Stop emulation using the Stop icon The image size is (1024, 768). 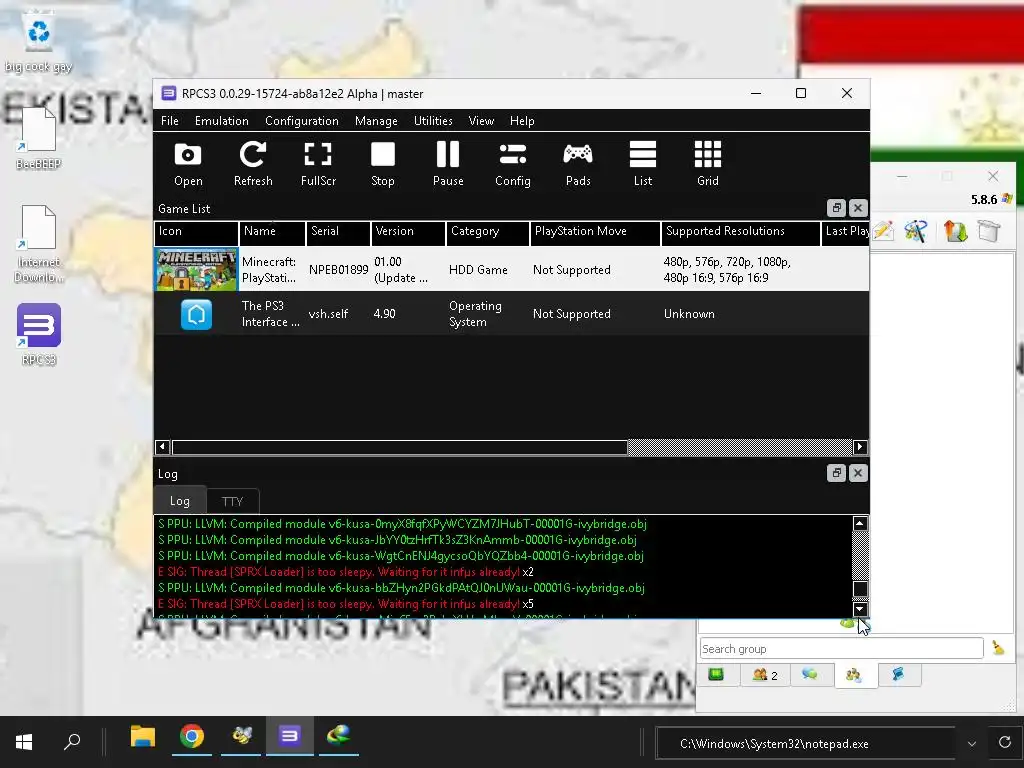pyautogui.click(x=383, y=164)
